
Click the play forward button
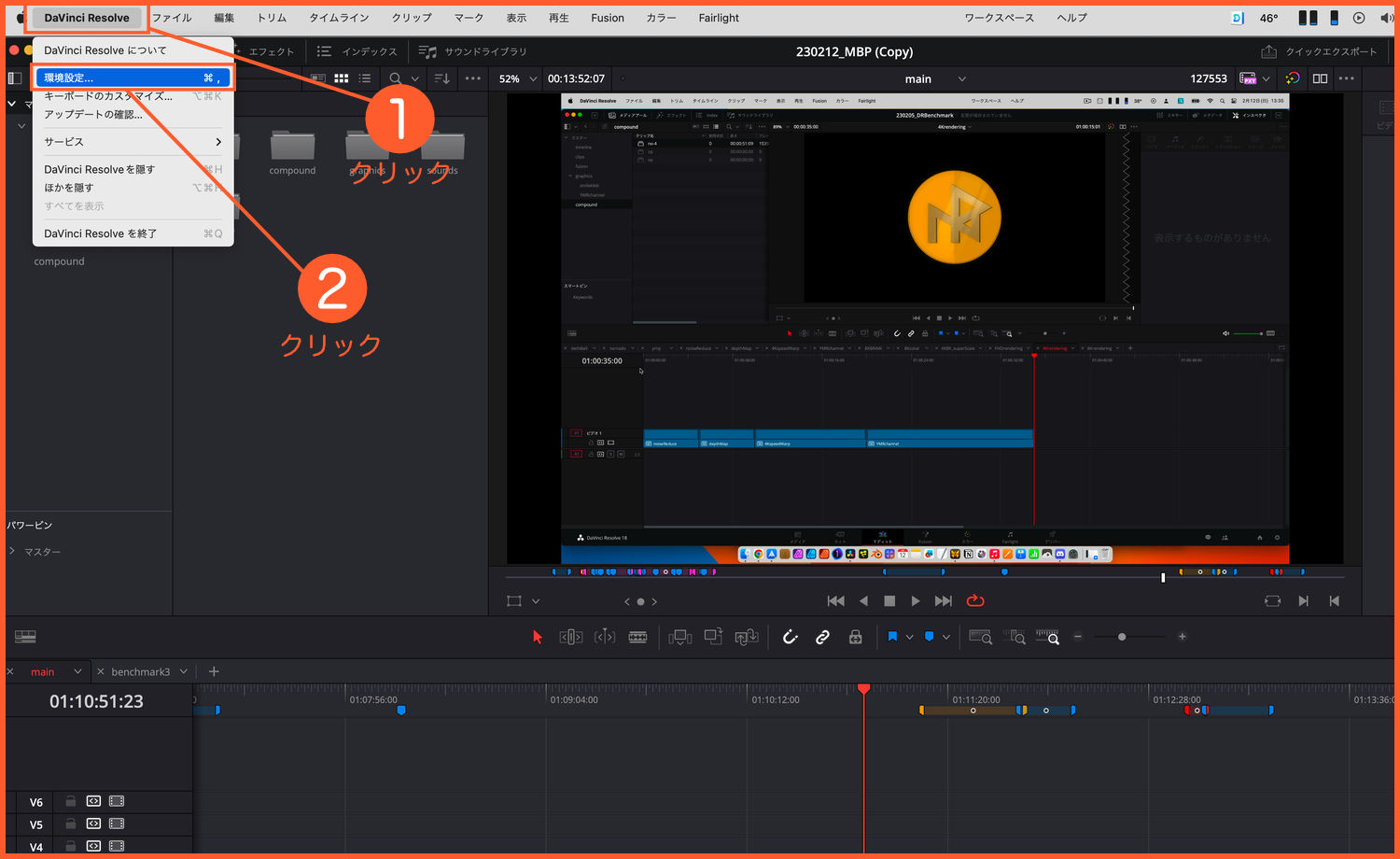click(x=916, y=601)
